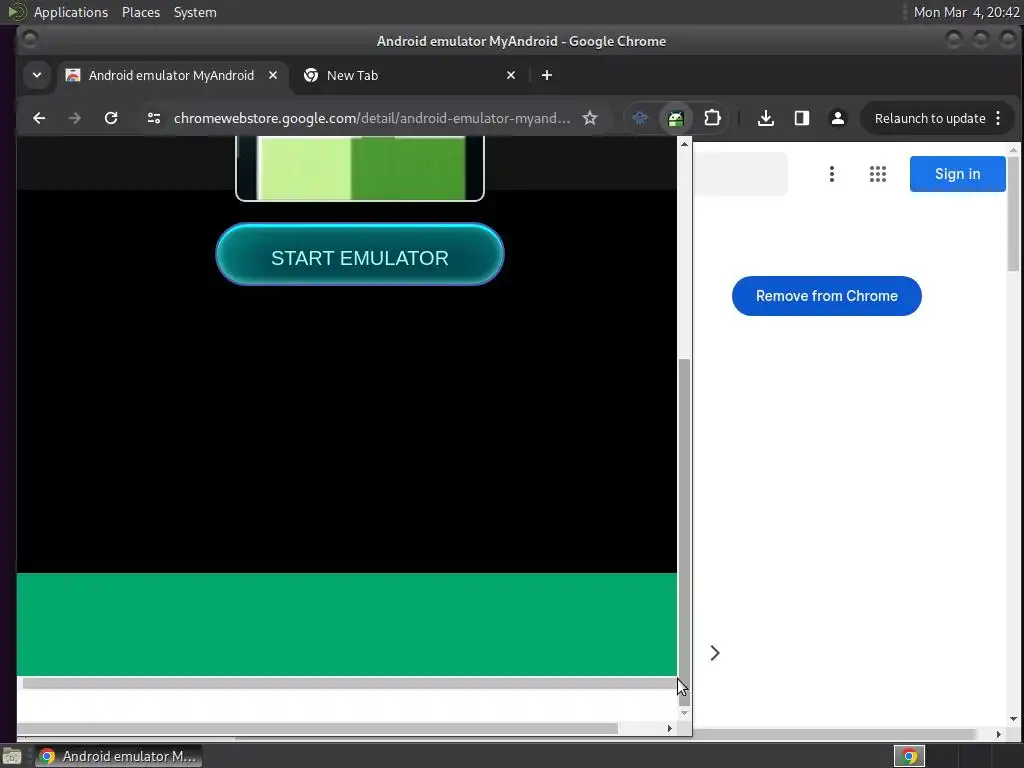Close the New Tab tab
The image size is (1024, 768).
[511, 75]
